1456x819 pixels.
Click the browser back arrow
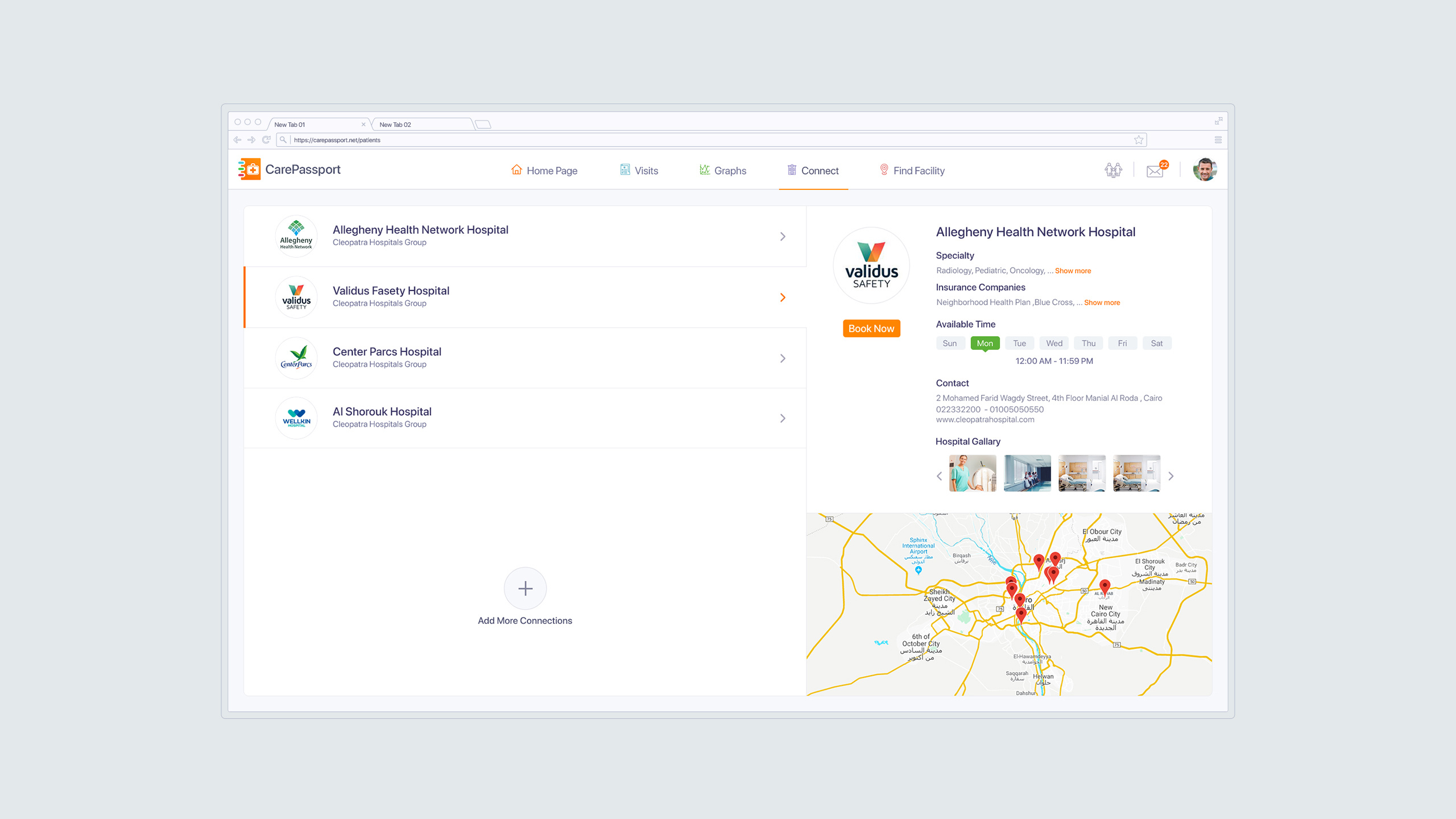(237, 140)
